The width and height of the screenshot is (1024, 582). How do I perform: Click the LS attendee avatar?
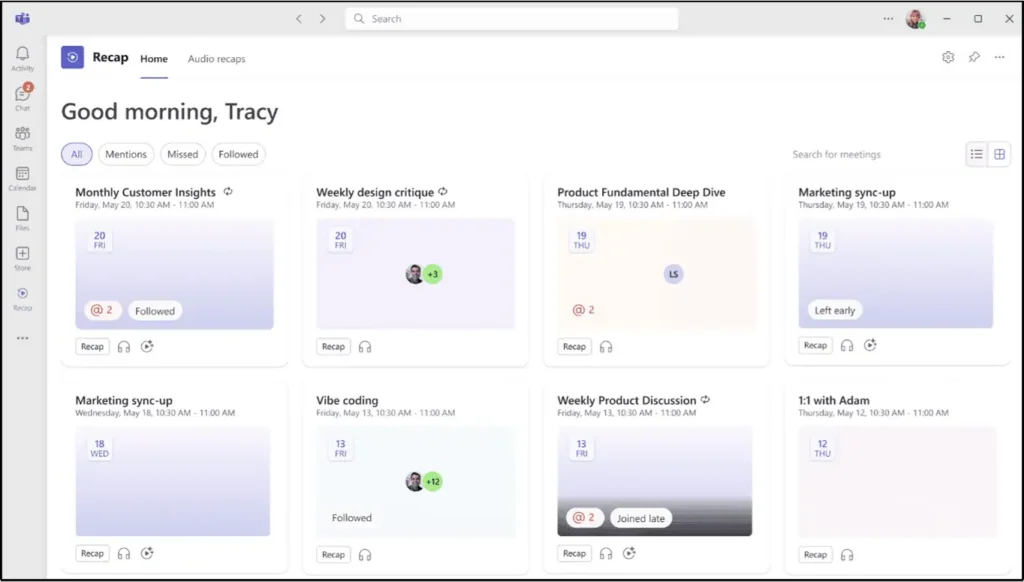pos(673,274)
